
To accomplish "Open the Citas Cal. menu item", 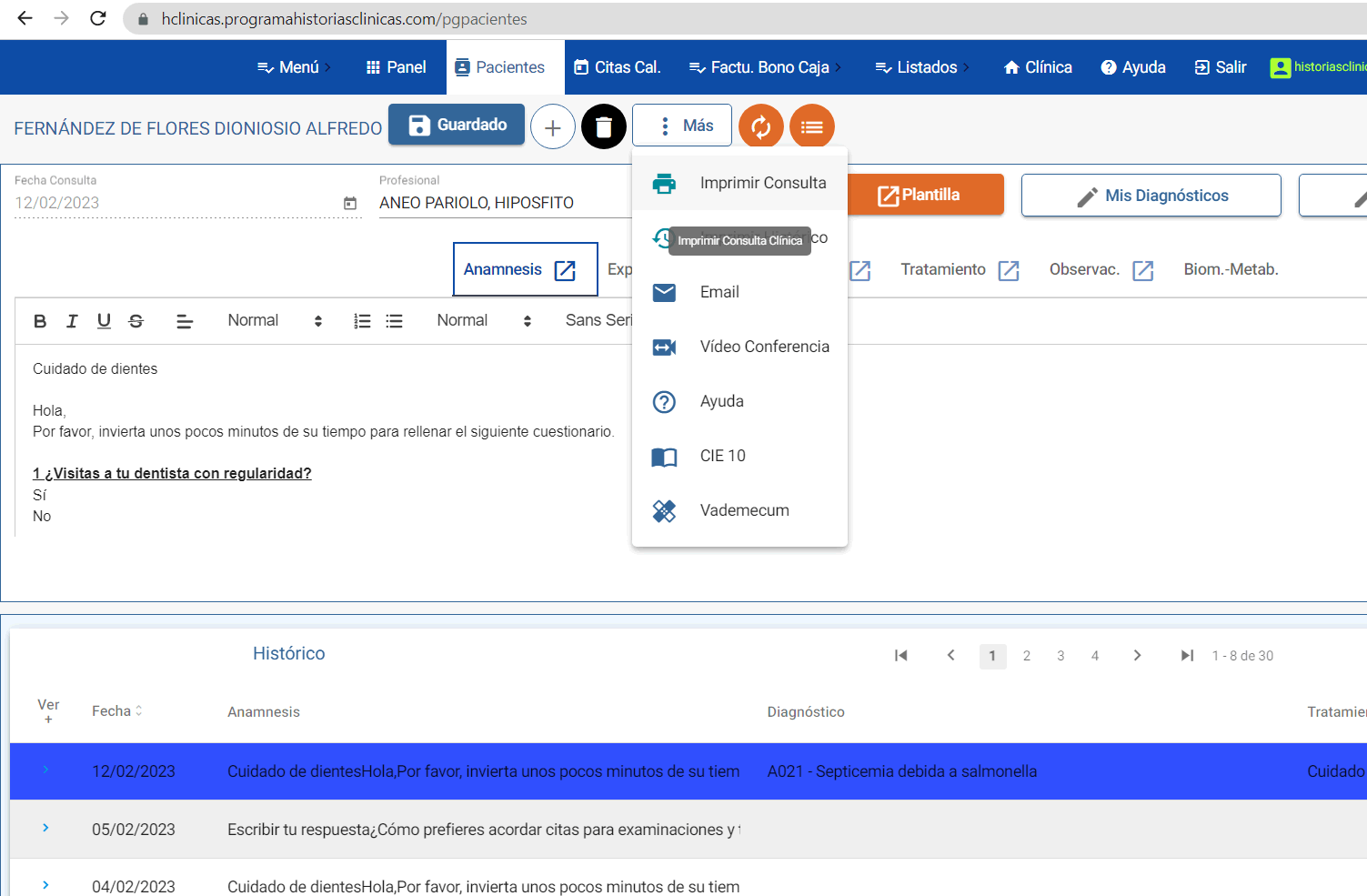I will 618,66.
